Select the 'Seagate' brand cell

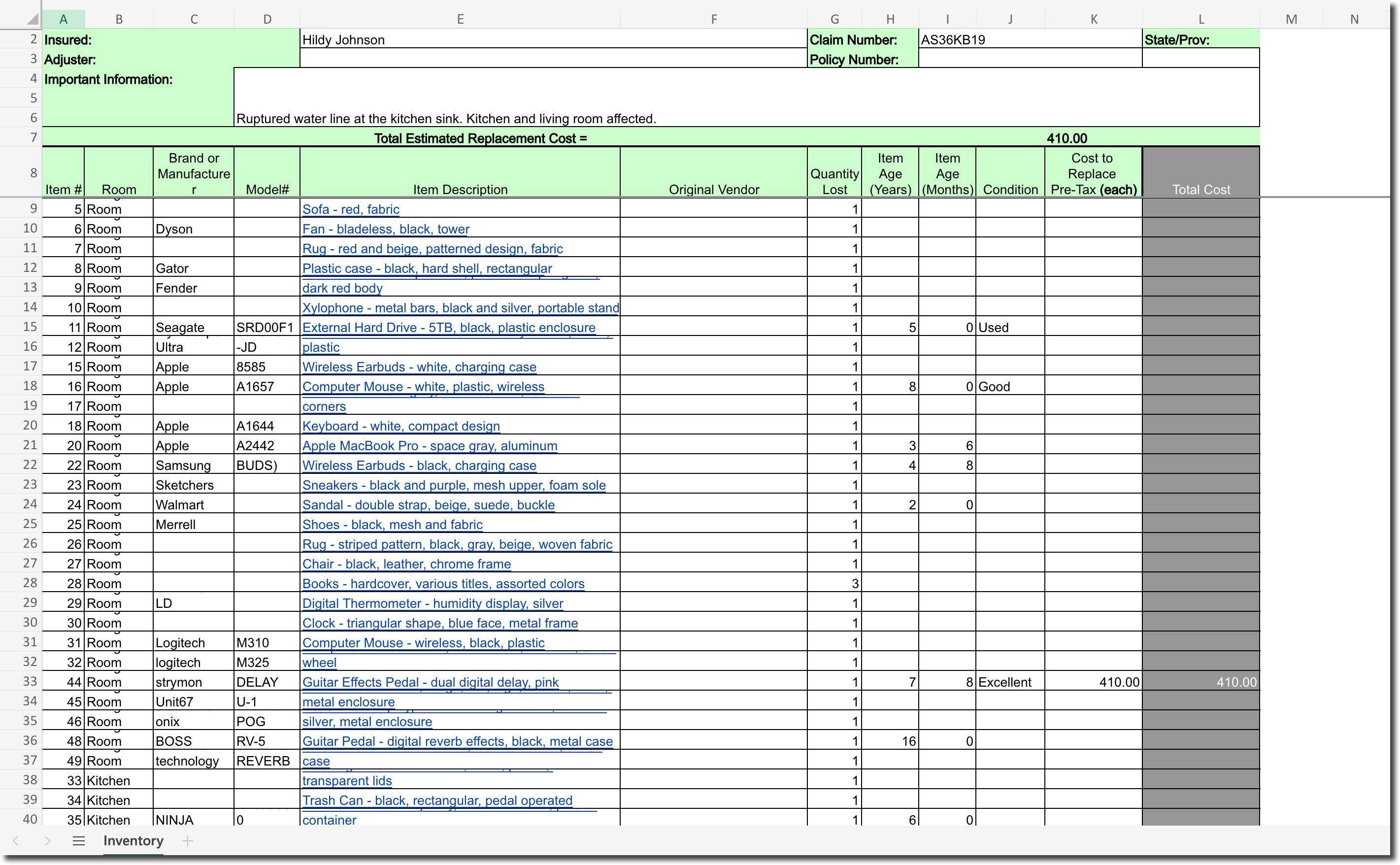coord(194,327)
